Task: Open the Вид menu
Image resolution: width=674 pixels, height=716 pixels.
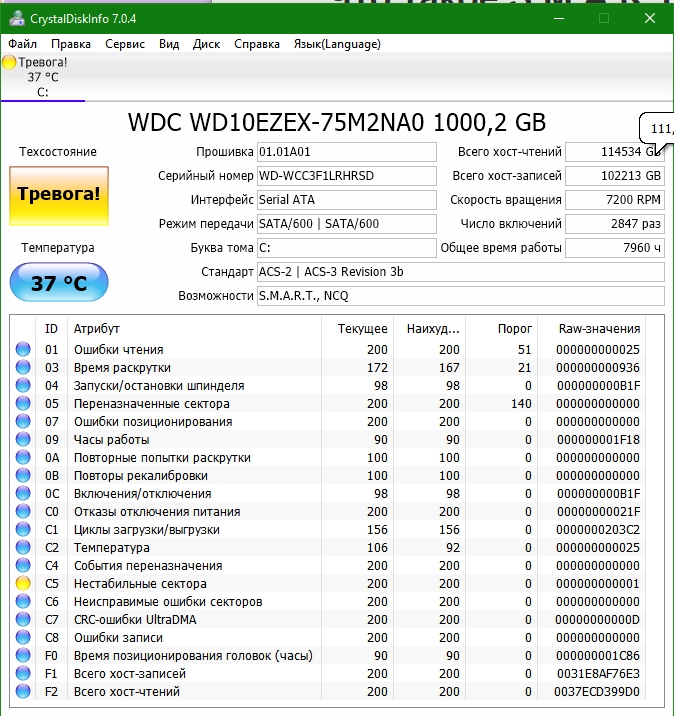Action: click(169, 44)
